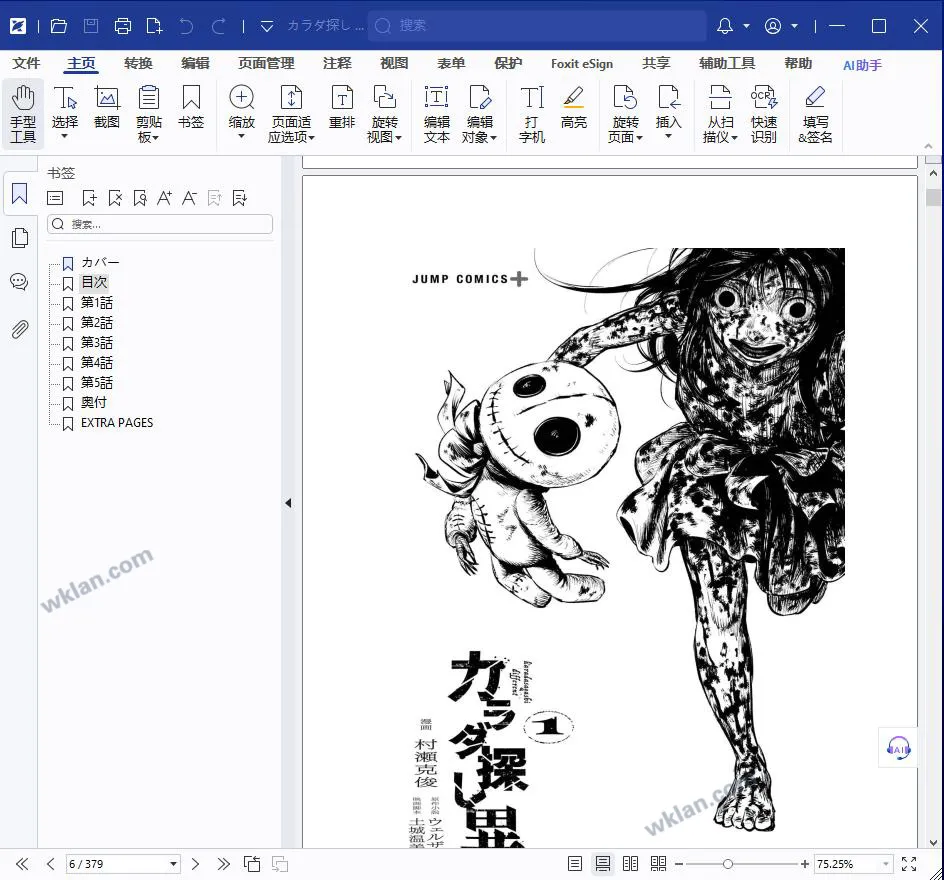
Task: Go to the next page
Action: [x=195, y=864]
